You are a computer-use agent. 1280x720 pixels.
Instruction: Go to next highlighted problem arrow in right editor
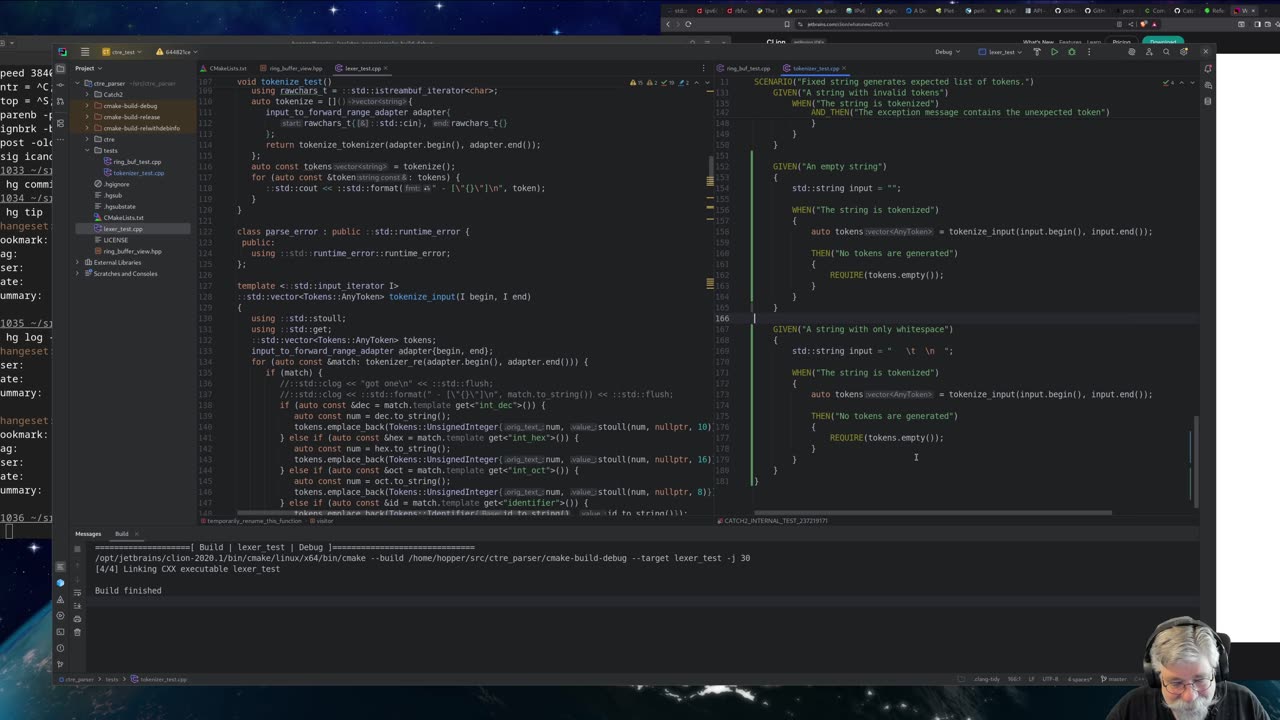click(x=1192, y=83)
